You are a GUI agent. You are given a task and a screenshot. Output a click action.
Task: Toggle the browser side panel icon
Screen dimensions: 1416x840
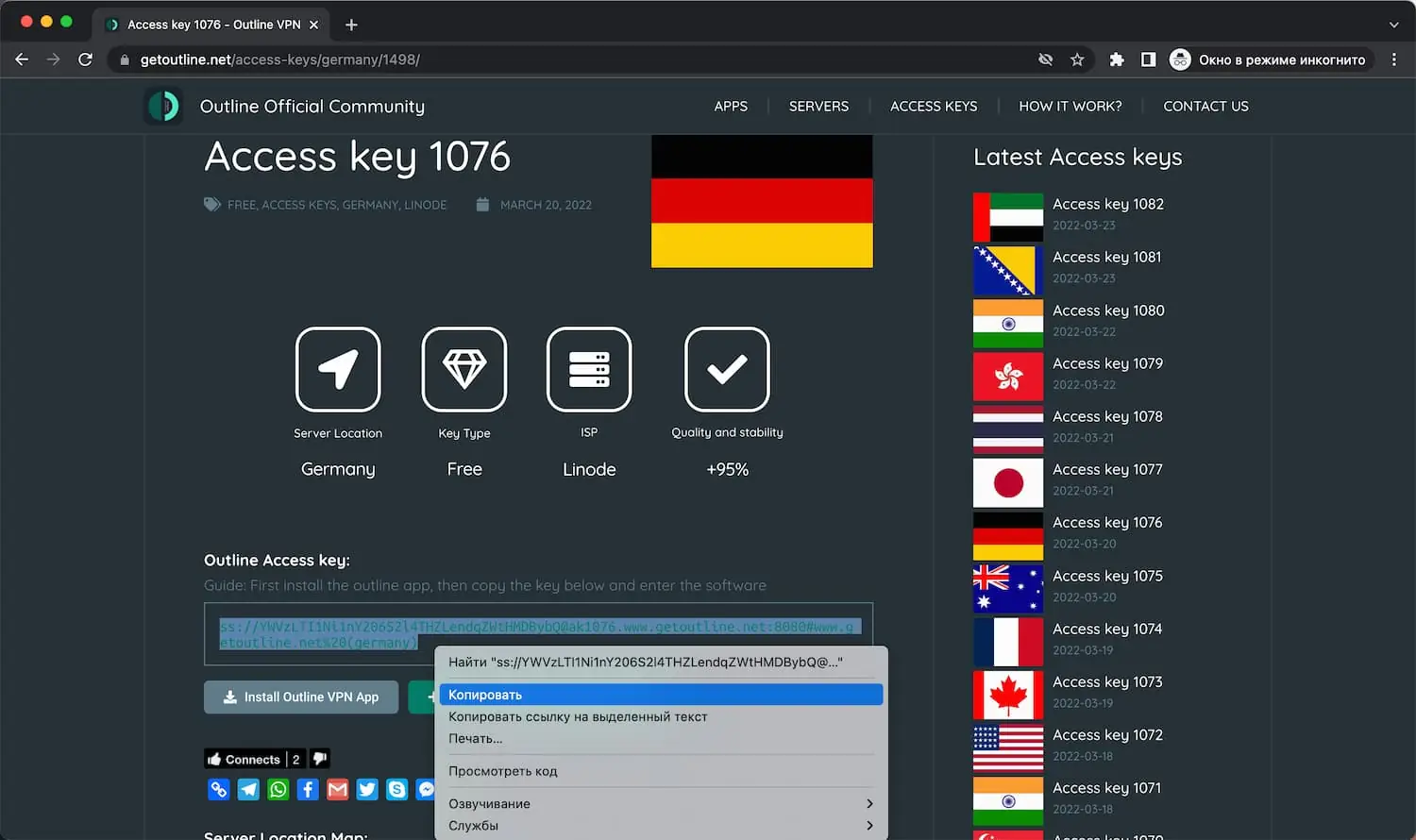click(1148, 59)
